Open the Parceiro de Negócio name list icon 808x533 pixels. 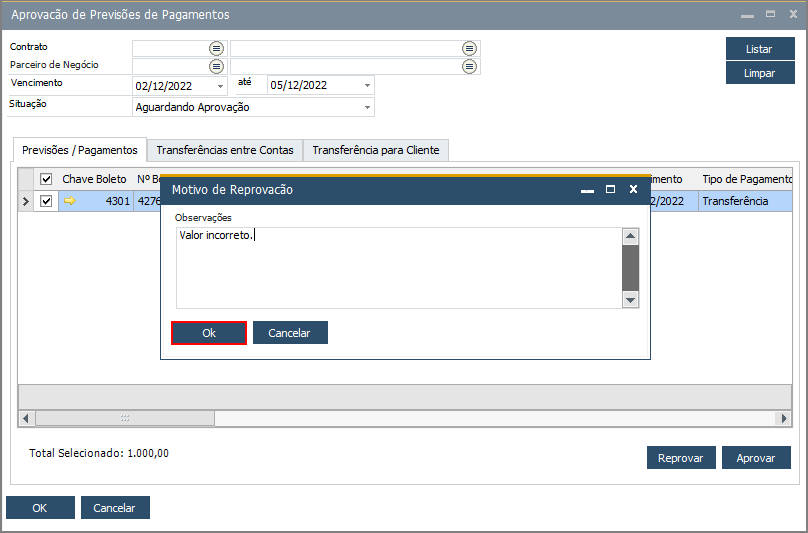tap(469, 66)
